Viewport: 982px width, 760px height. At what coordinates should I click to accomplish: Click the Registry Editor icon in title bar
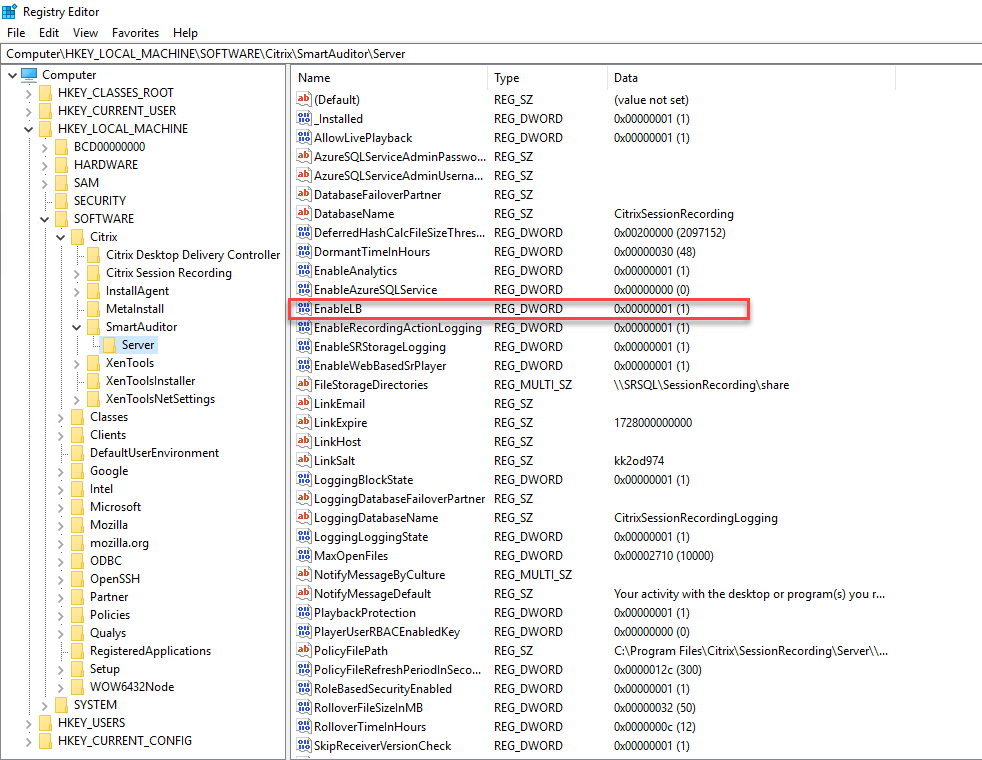coord(10,11)
